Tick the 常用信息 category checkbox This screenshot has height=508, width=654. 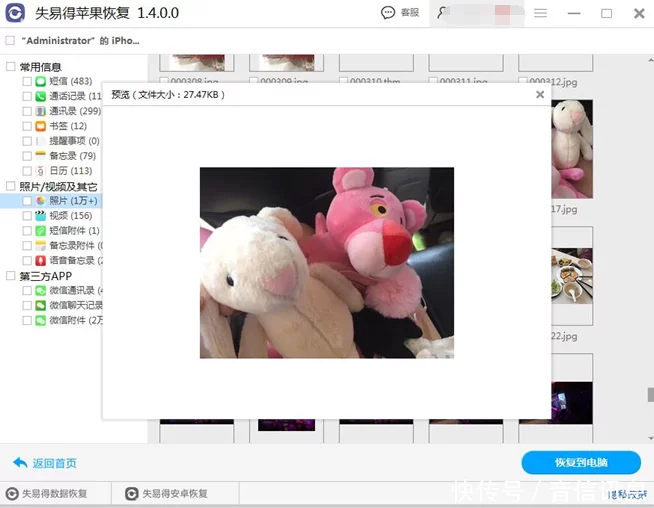click(10, 66)
